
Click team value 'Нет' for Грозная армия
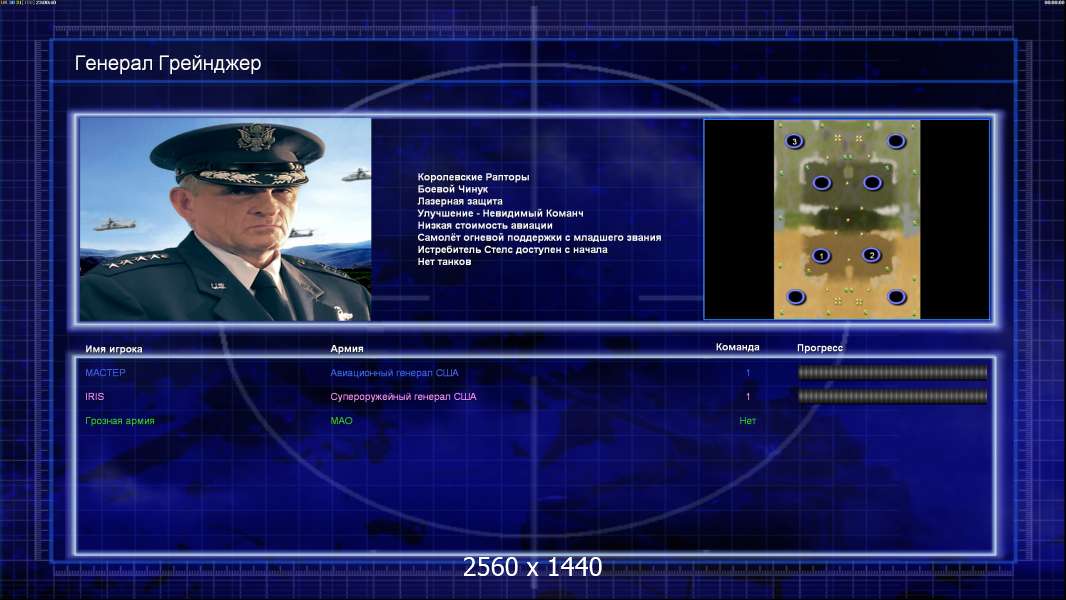[747, 421]
